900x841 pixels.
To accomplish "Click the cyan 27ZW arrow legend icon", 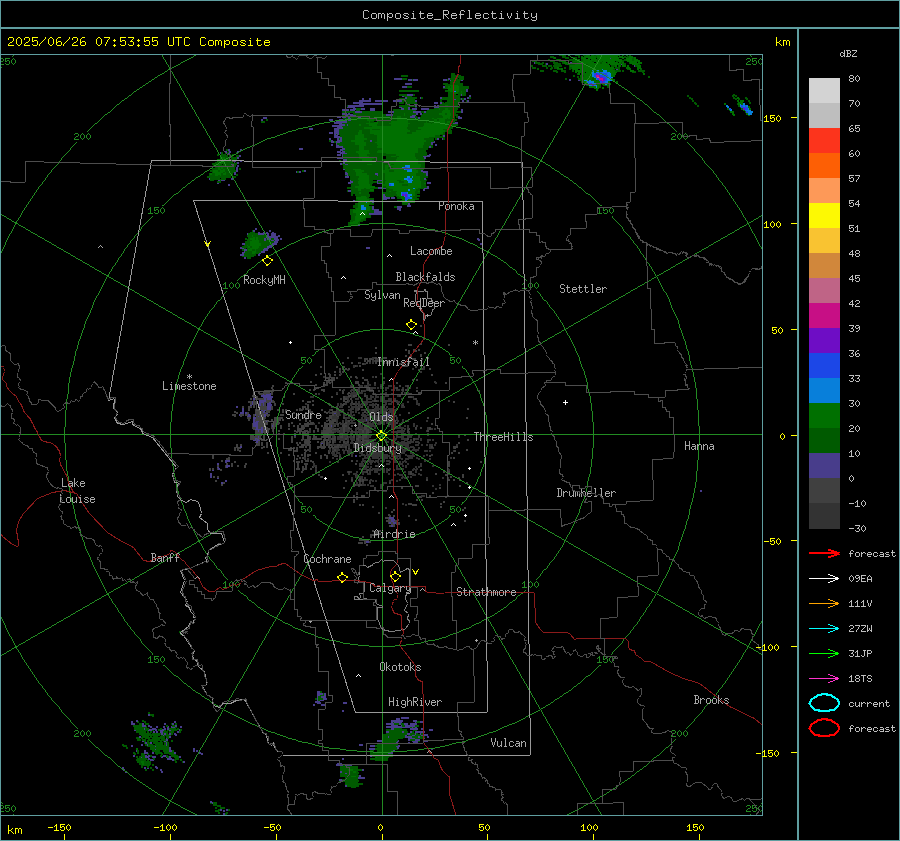I will tap(824, 629).
